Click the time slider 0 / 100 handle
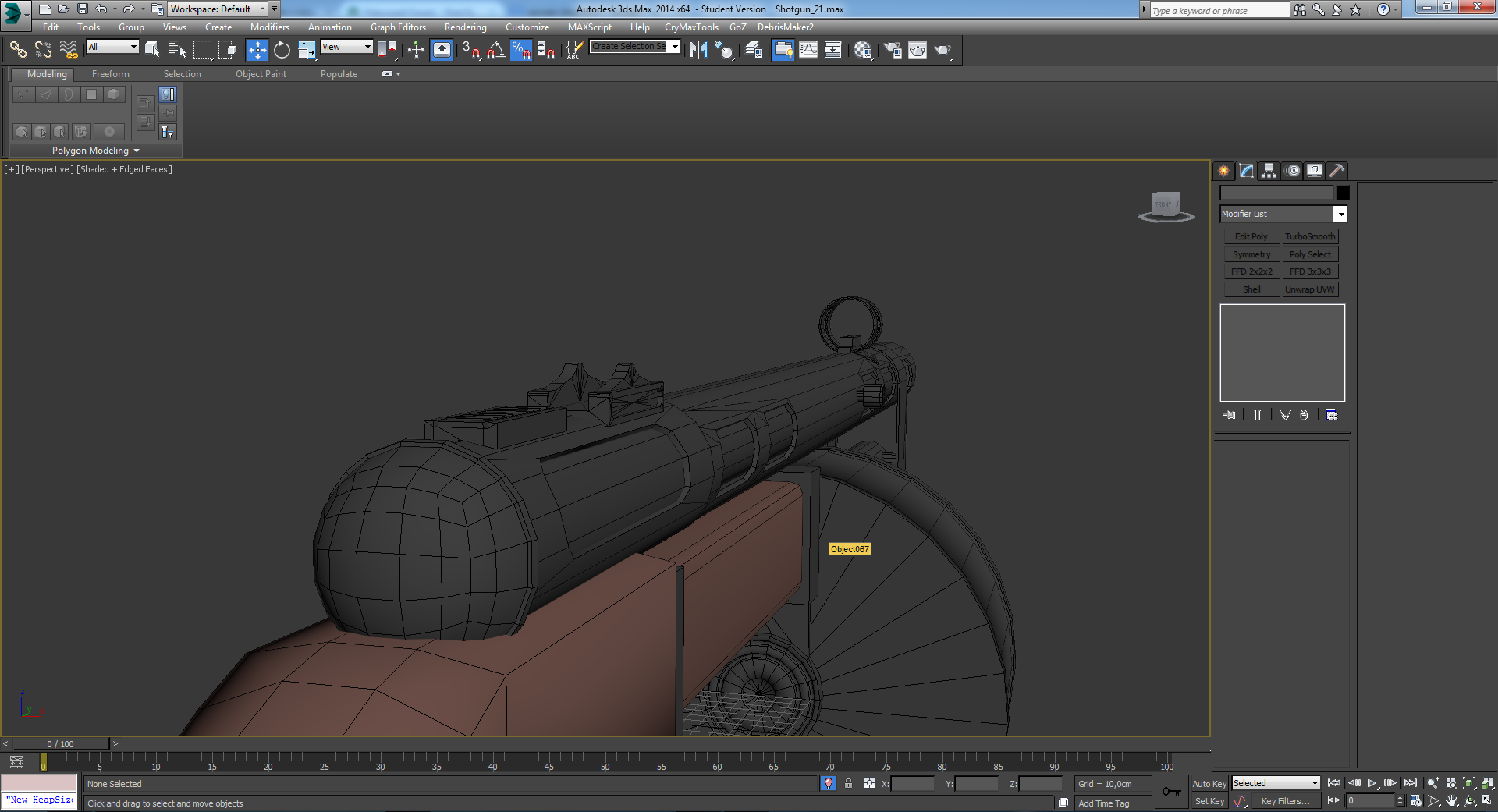This screenshot has width=1498, height=812. pyautogui.click(x=61, y=744)
